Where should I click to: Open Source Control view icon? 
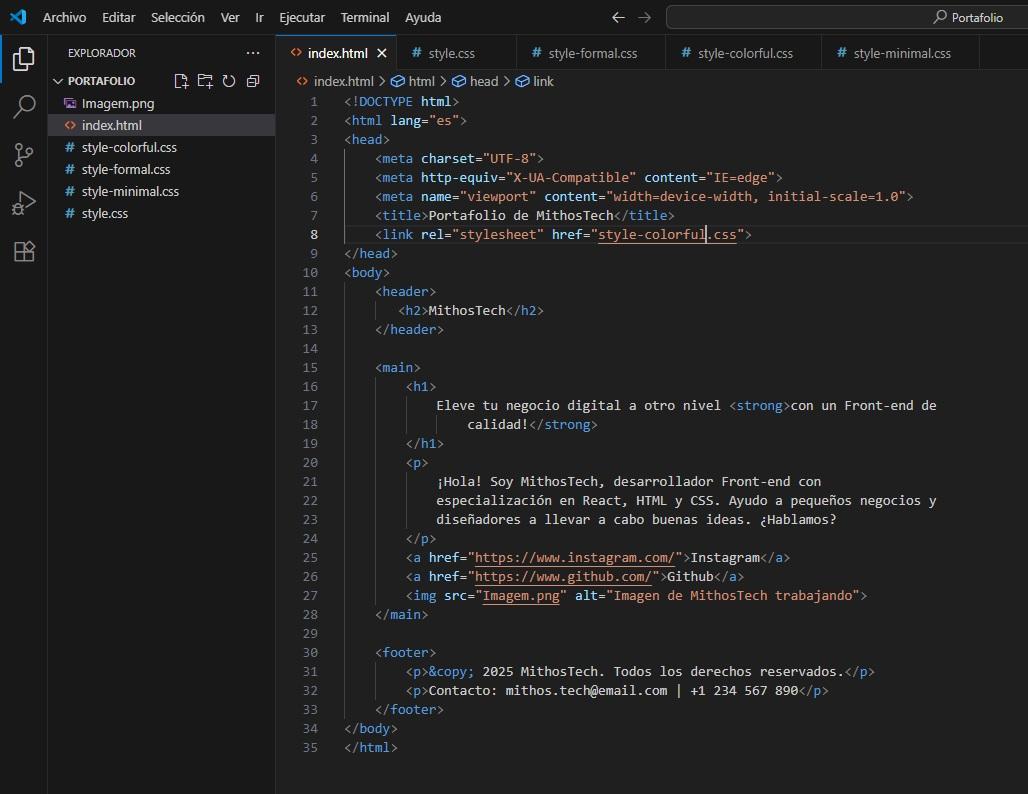[24, 155]
